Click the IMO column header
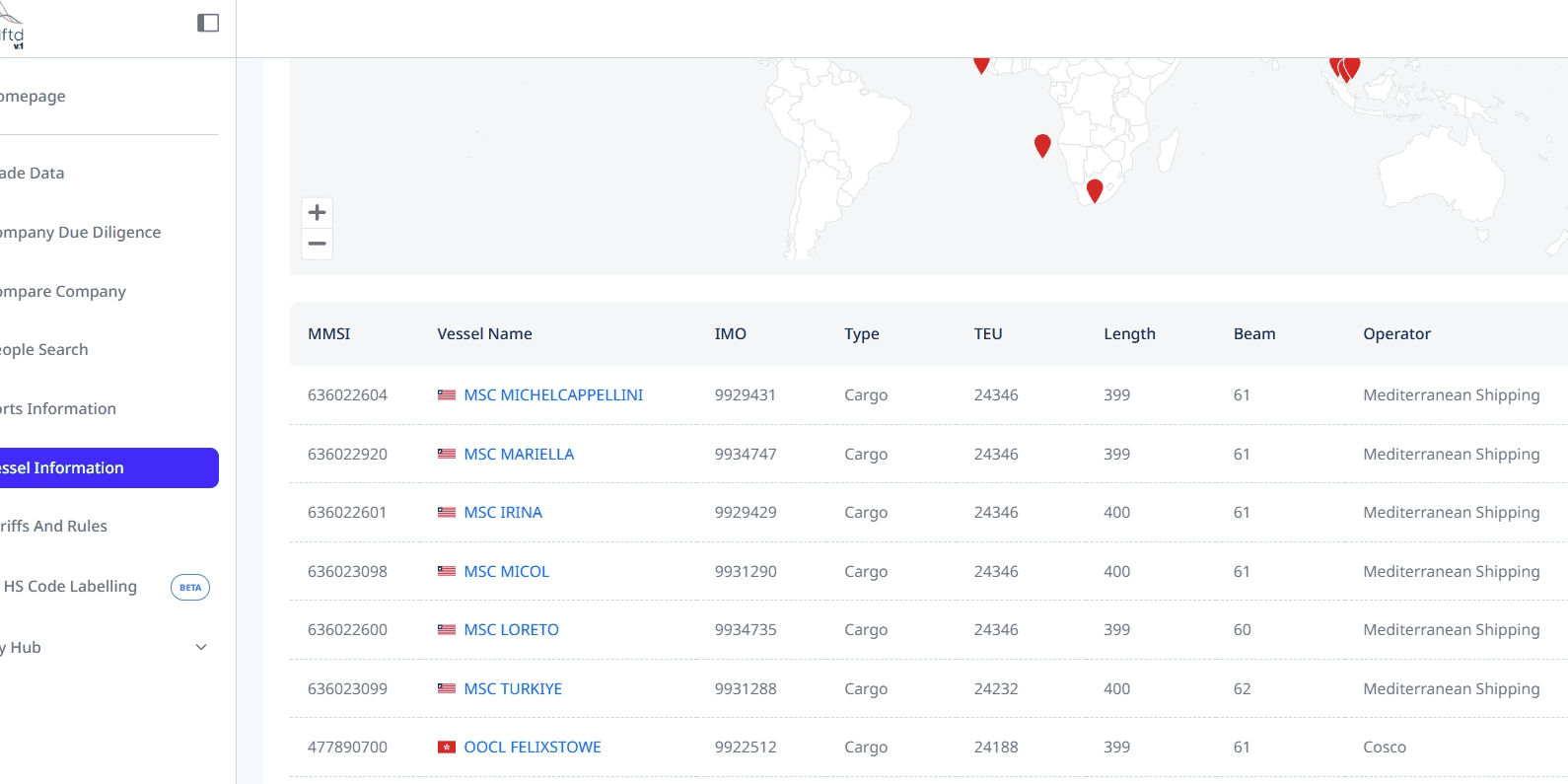The image size is (1568, 784). [730, 333]
